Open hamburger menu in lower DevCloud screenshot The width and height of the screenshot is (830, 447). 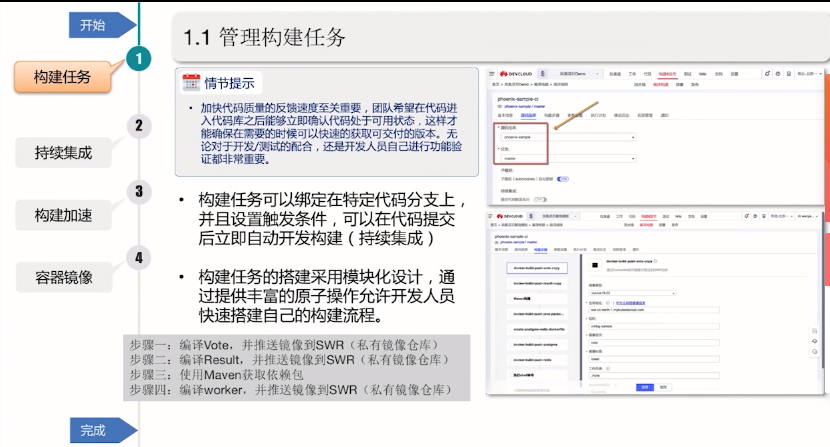(491, 216)
